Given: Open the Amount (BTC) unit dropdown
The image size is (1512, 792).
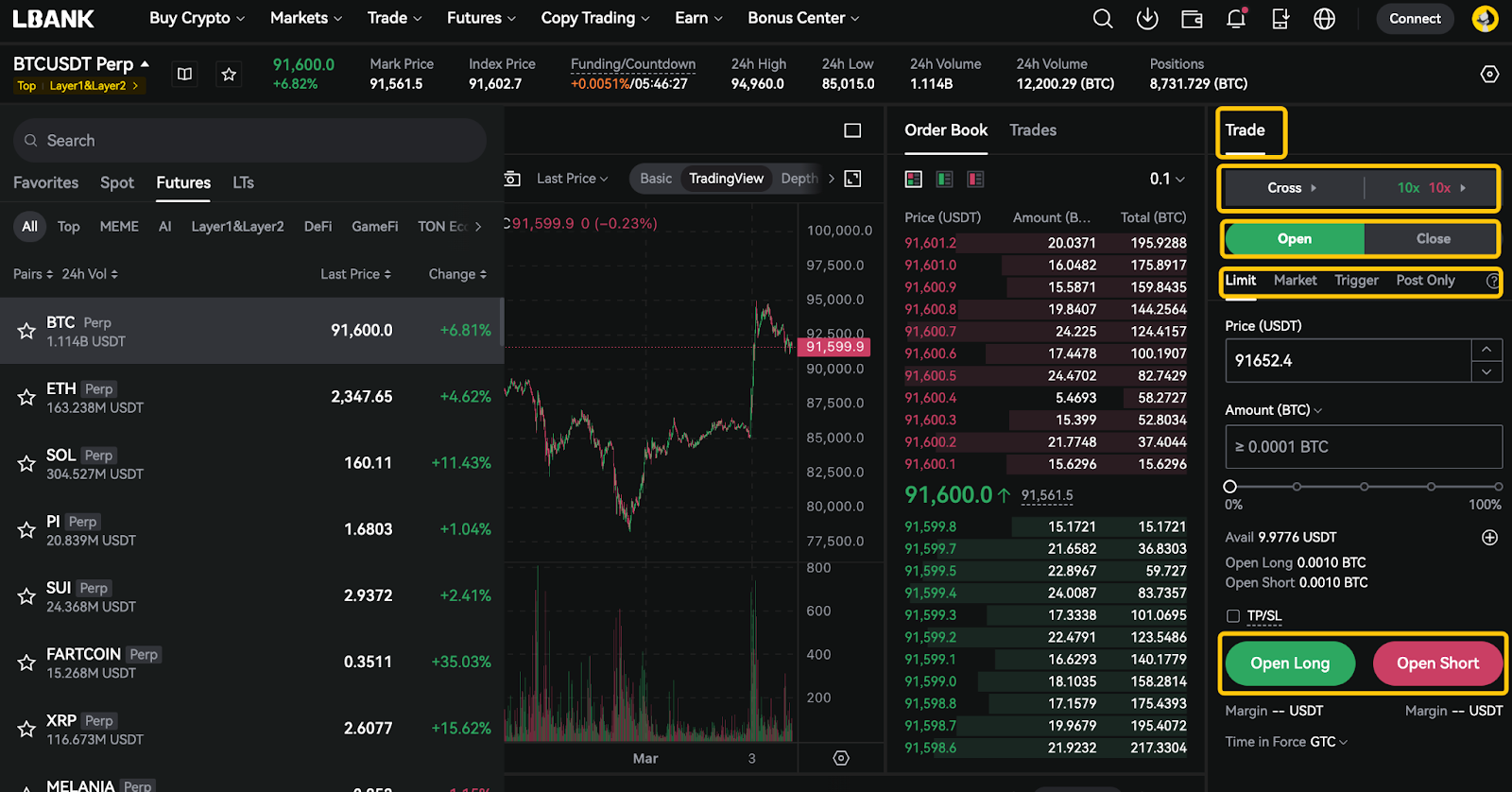Looking at the screenshot, I should tap(1273, 410).
